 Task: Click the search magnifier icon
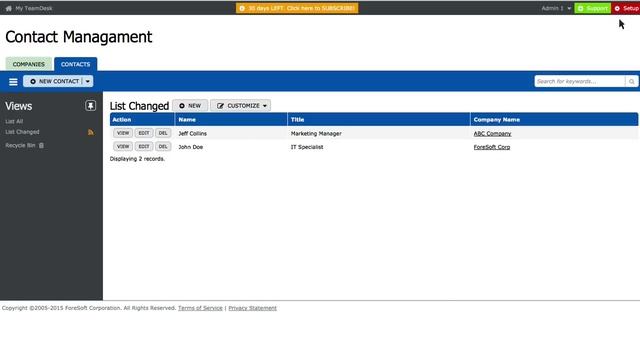[631, 82]
